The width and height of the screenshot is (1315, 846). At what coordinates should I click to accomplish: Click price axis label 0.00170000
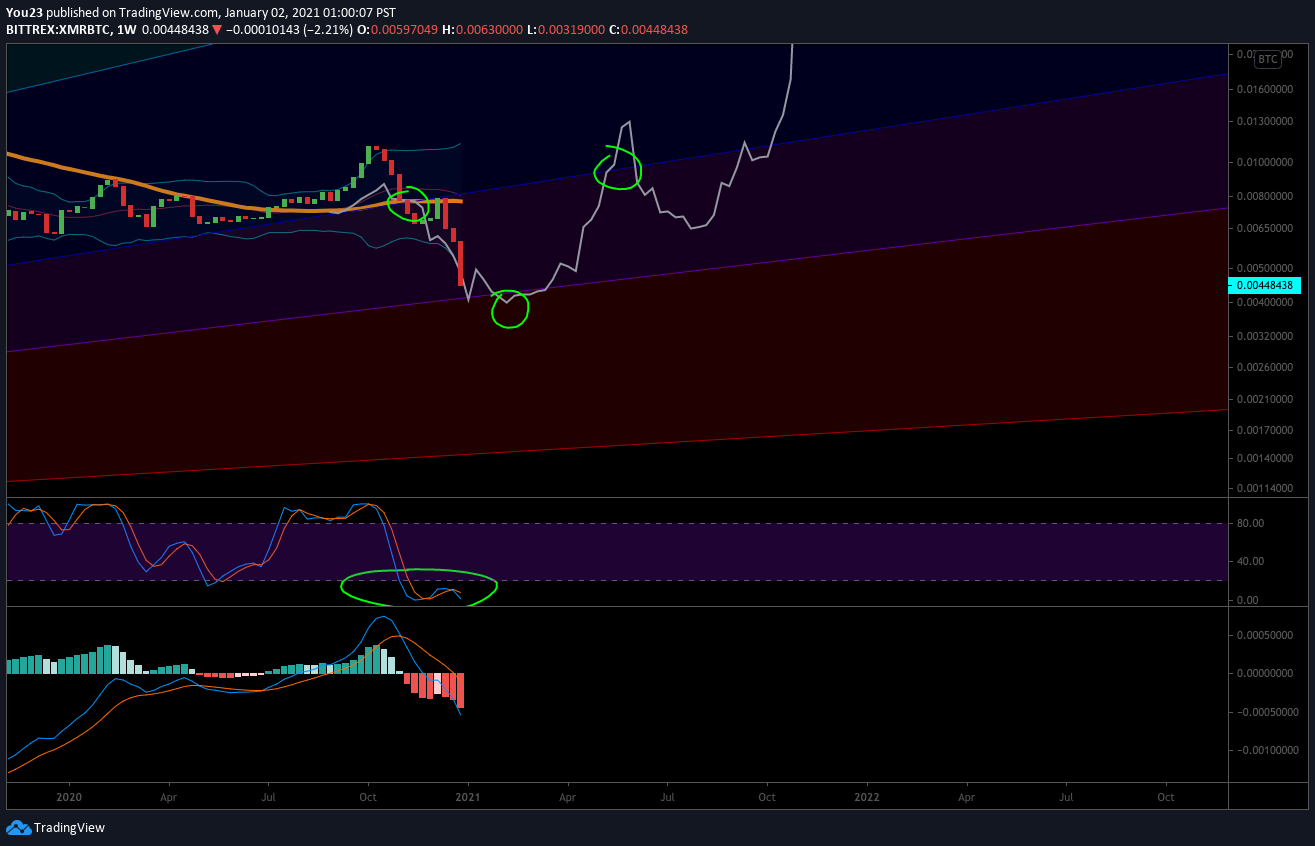1265,432
